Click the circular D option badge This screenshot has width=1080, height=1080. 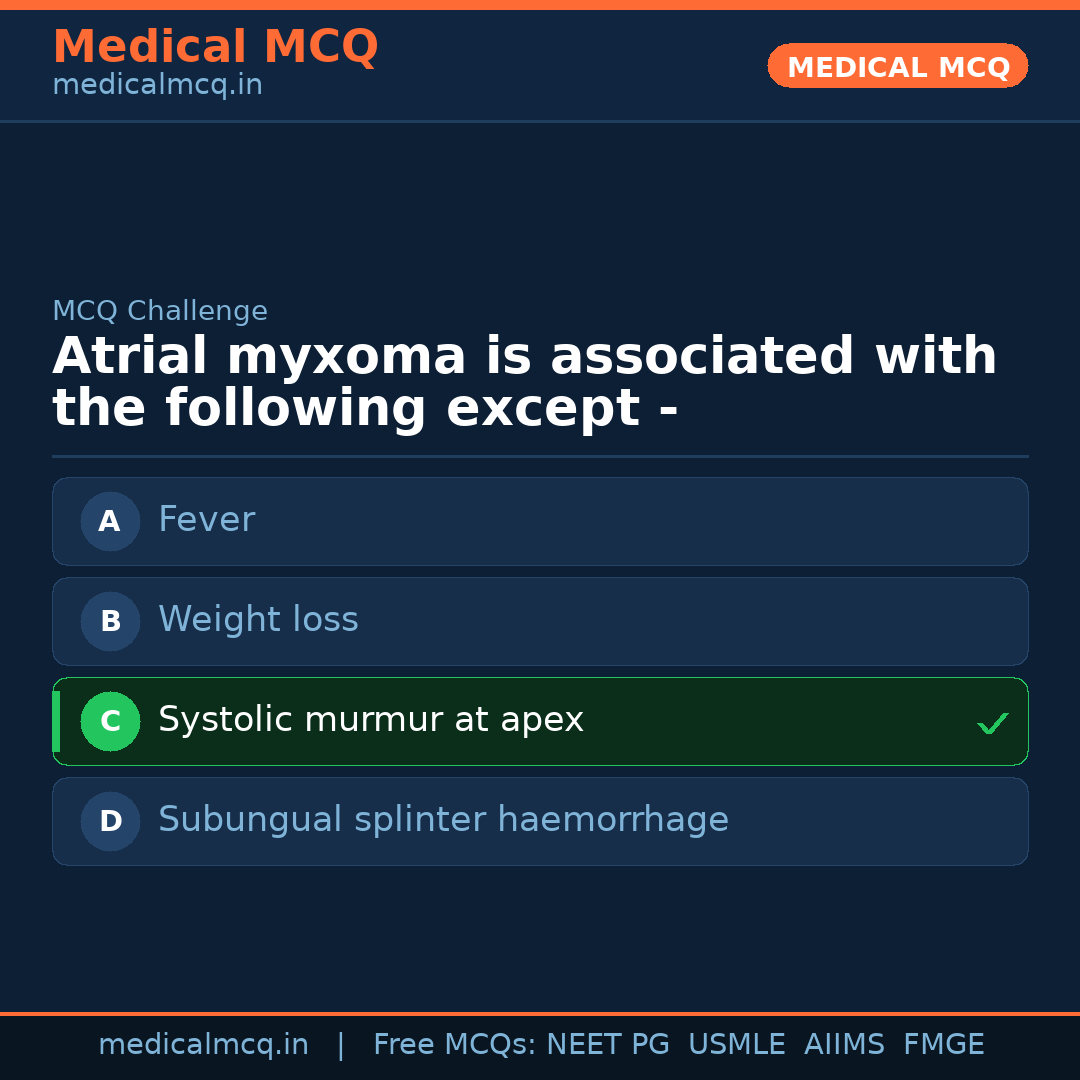coord(110,821)
